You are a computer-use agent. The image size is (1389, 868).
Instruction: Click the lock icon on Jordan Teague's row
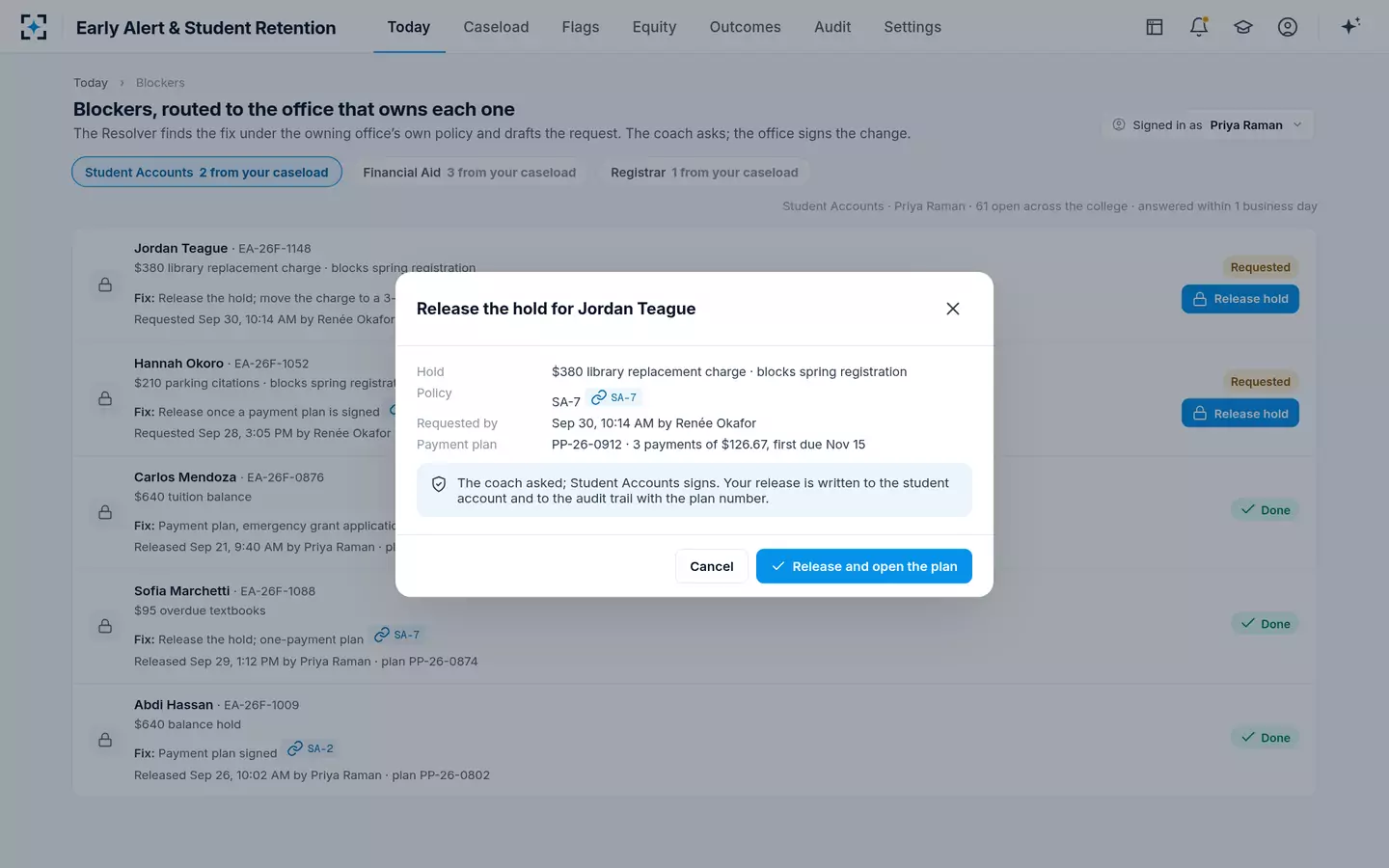click(x=105, y=285)
